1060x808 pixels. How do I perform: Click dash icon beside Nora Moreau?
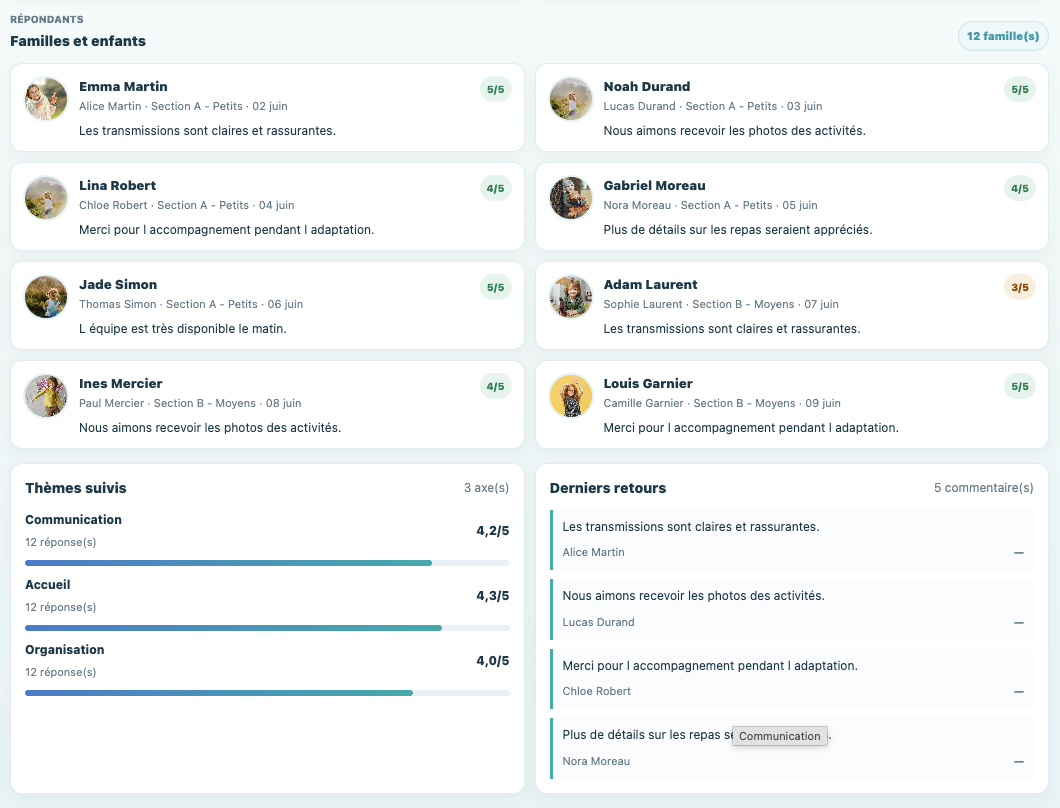pyautogui.click(x=1019, y=761)
